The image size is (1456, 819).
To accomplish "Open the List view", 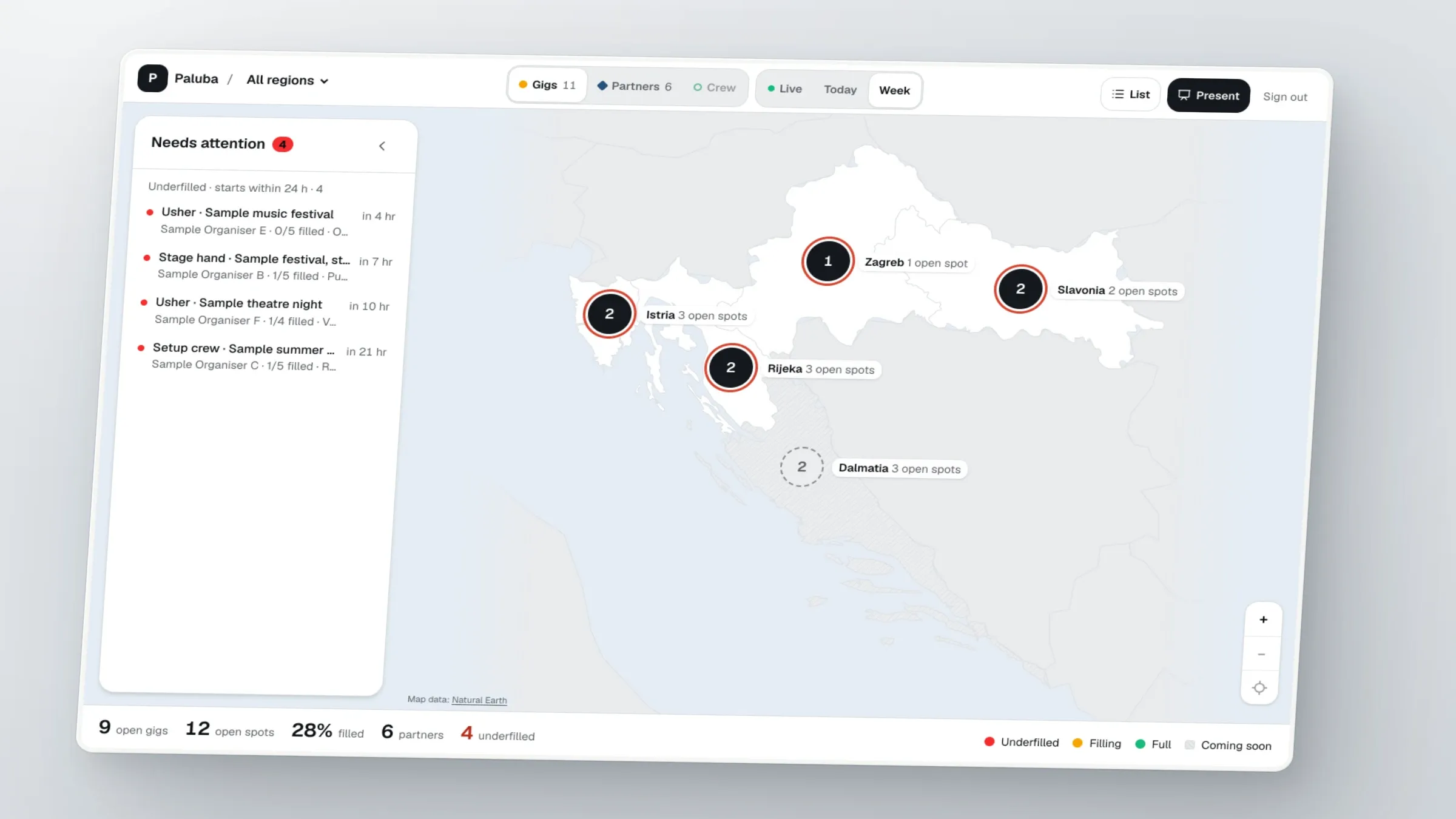I will pyautogui.click(x=1131, y=94).
